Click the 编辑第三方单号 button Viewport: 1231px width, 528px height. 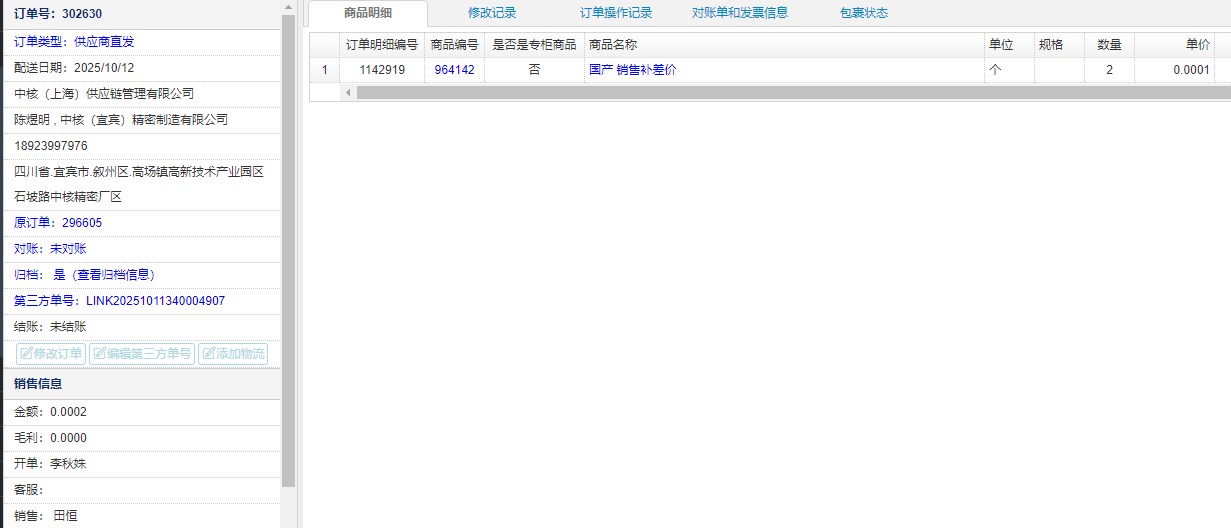[141, 354]
